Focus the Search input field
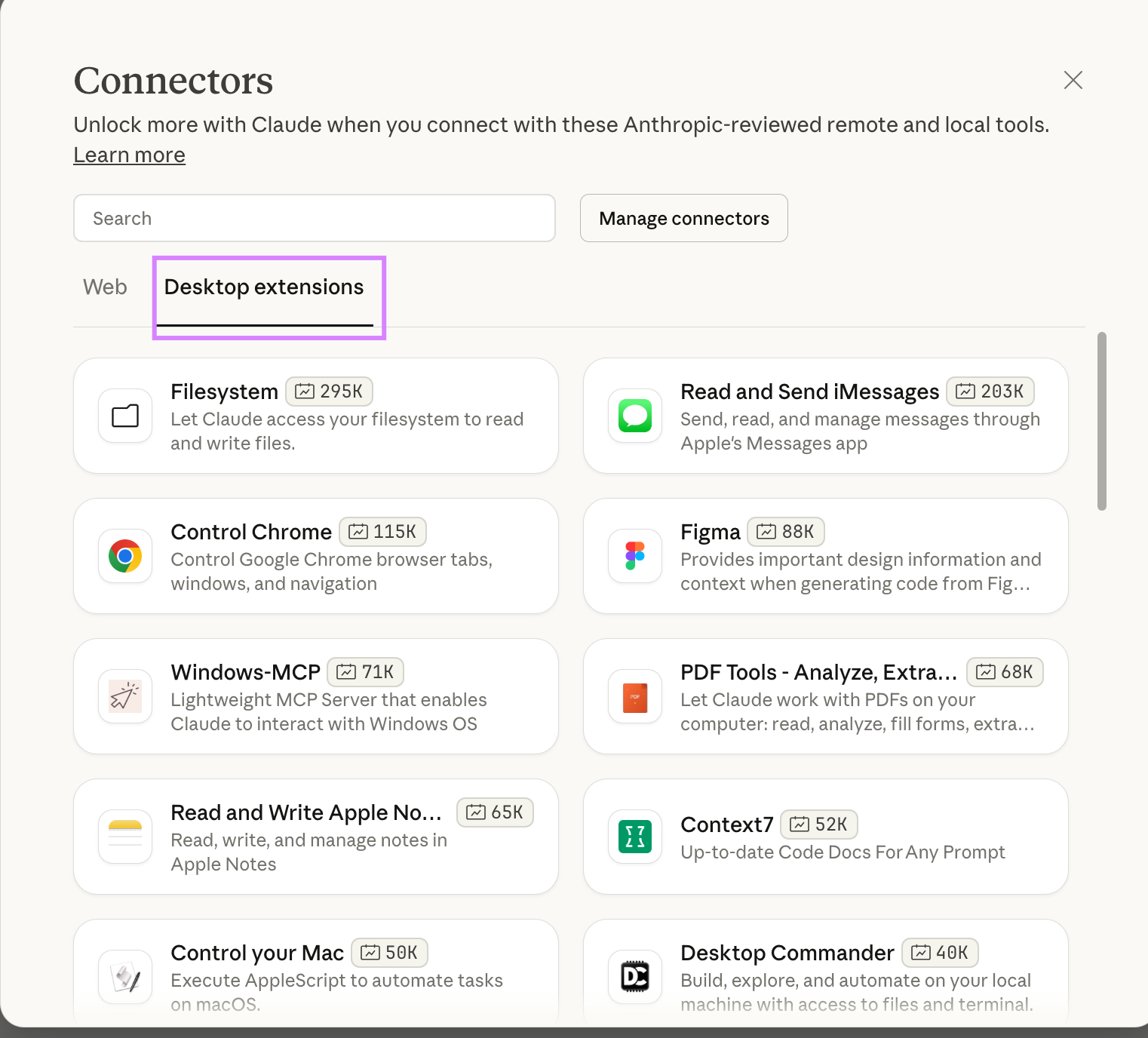 click(x=315, y=218)
